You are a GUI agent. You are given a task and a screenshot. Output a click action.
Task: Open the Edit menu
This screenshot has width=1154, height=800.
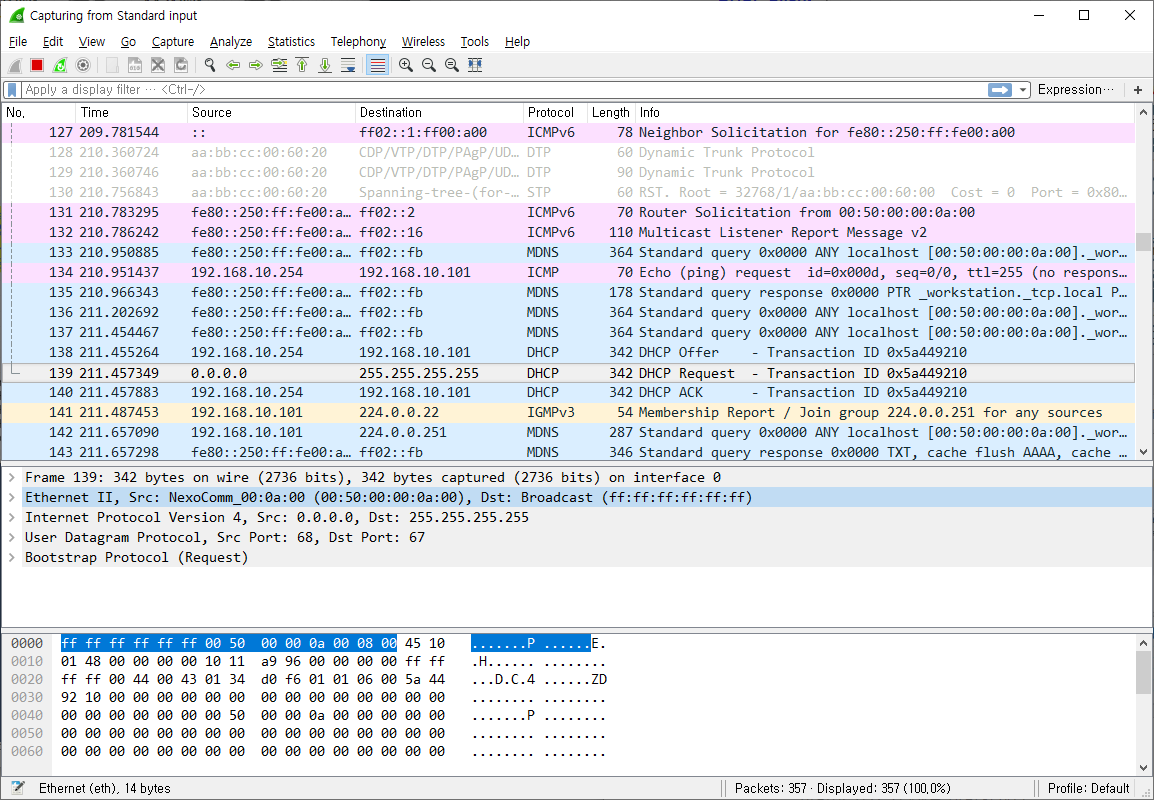tap(53, 42)
